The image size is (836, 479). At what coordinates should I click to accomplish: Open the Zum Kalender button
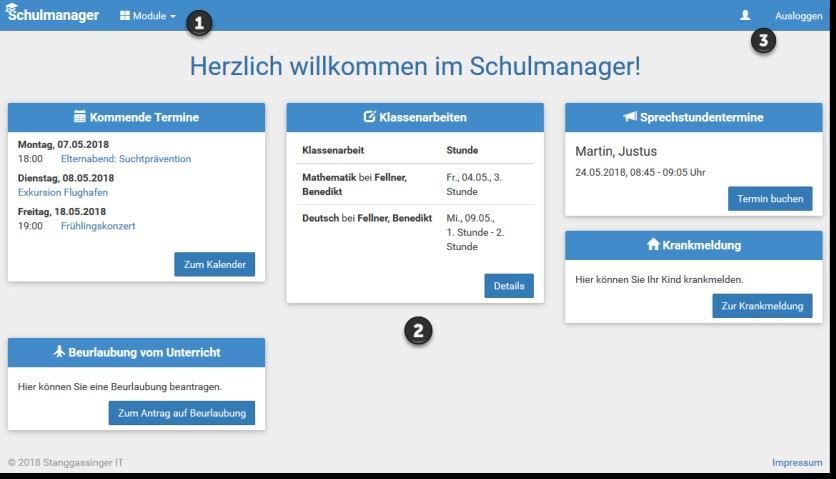pos(214,265)
